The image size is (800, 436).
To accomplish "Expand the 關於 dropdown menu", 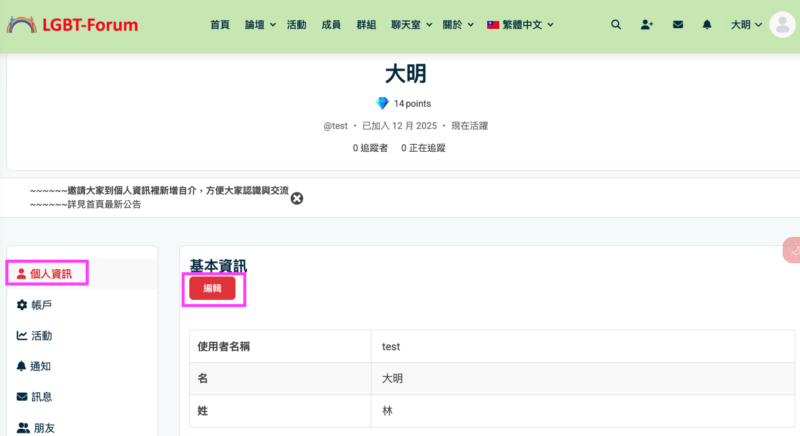I will (457, 25).
